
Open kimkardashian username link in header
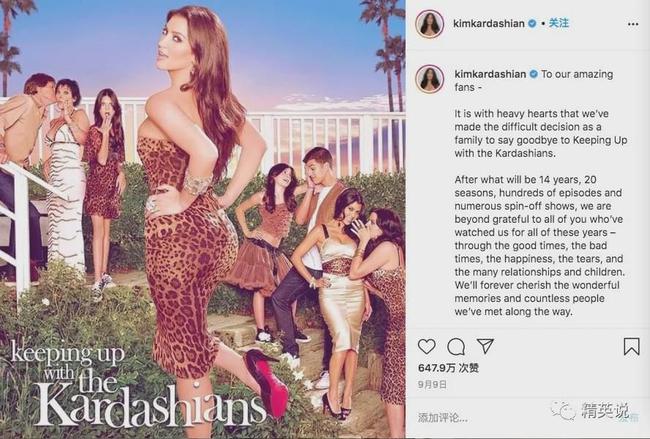489,24
